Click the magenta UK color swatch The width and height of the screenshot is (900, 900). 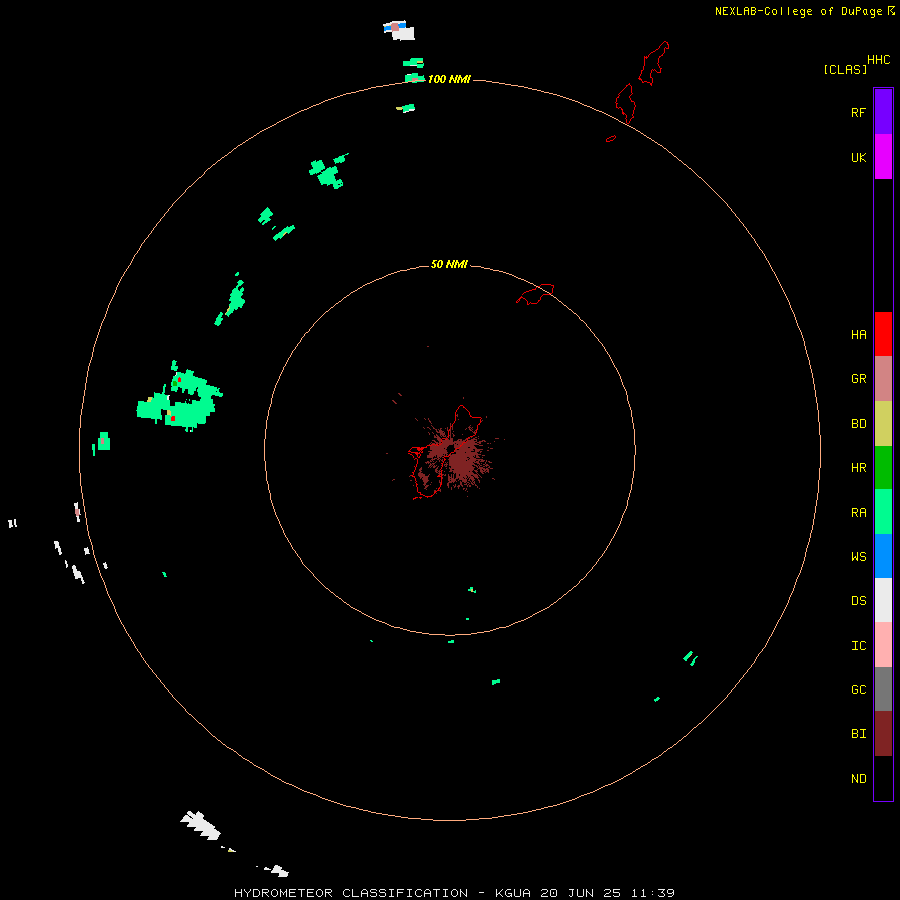click(x=883, y=157)
